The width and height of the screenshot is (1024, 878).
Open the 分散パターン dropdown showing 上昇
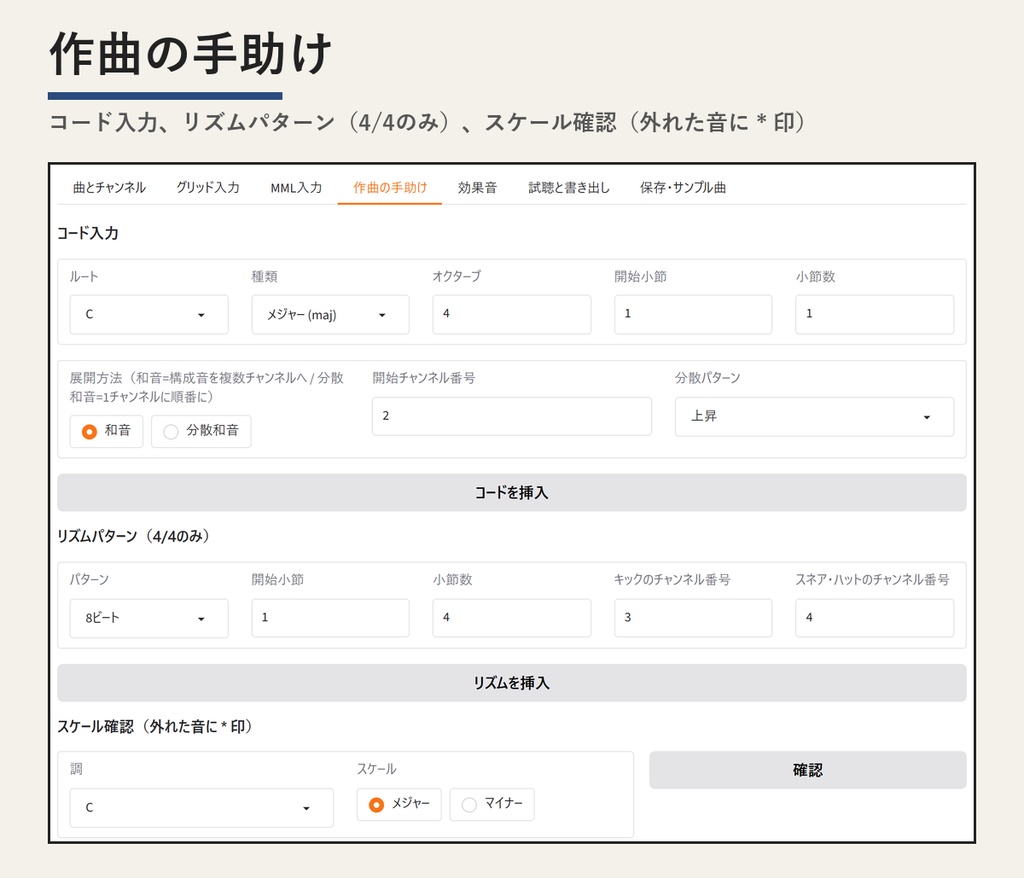(814, 416)
